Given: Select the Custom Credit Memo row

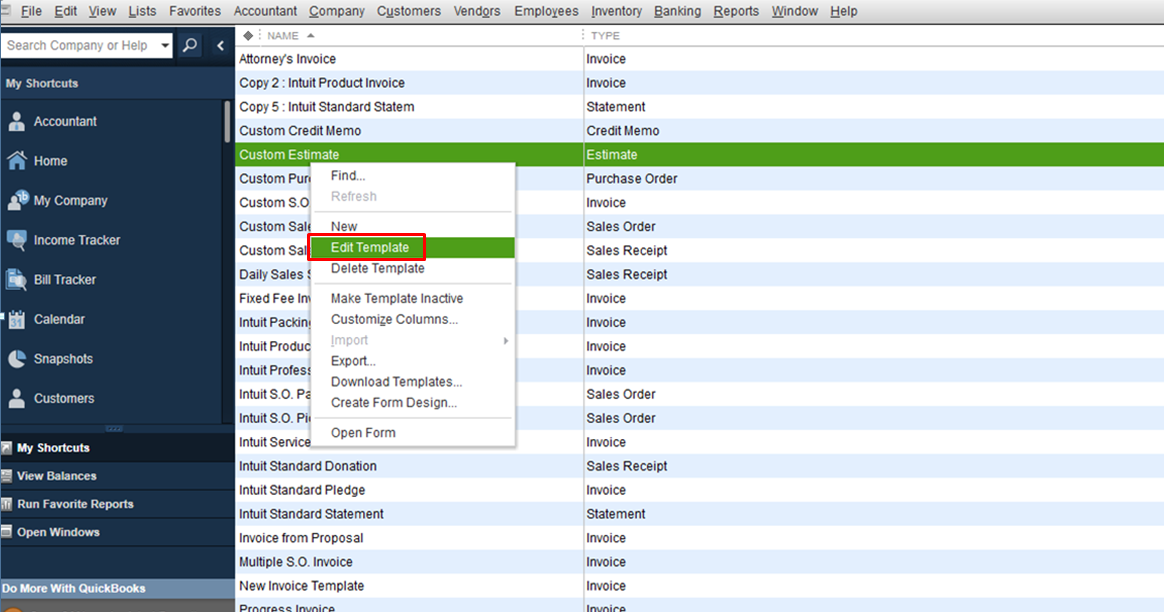Looking at the screenshot, I should 699,131.
